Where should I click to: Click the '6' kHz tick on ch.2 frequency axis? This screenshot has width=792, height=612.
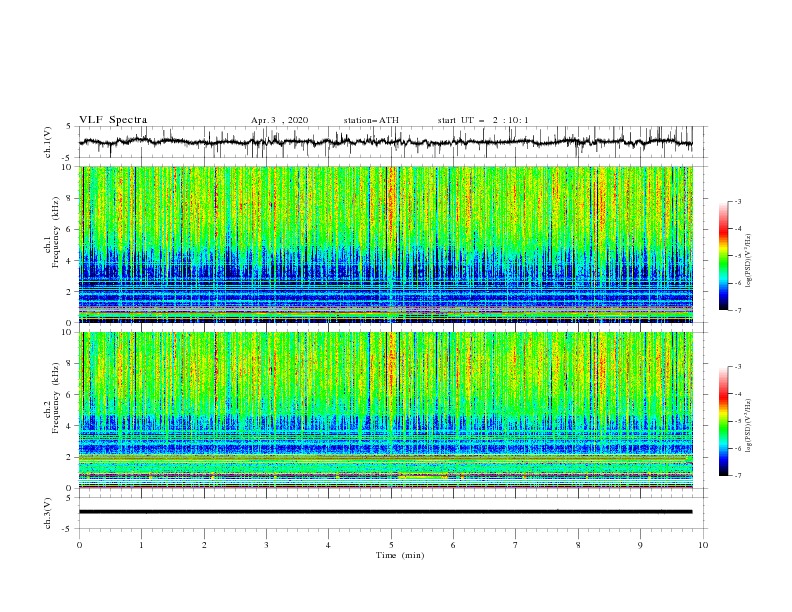[69, 395]
